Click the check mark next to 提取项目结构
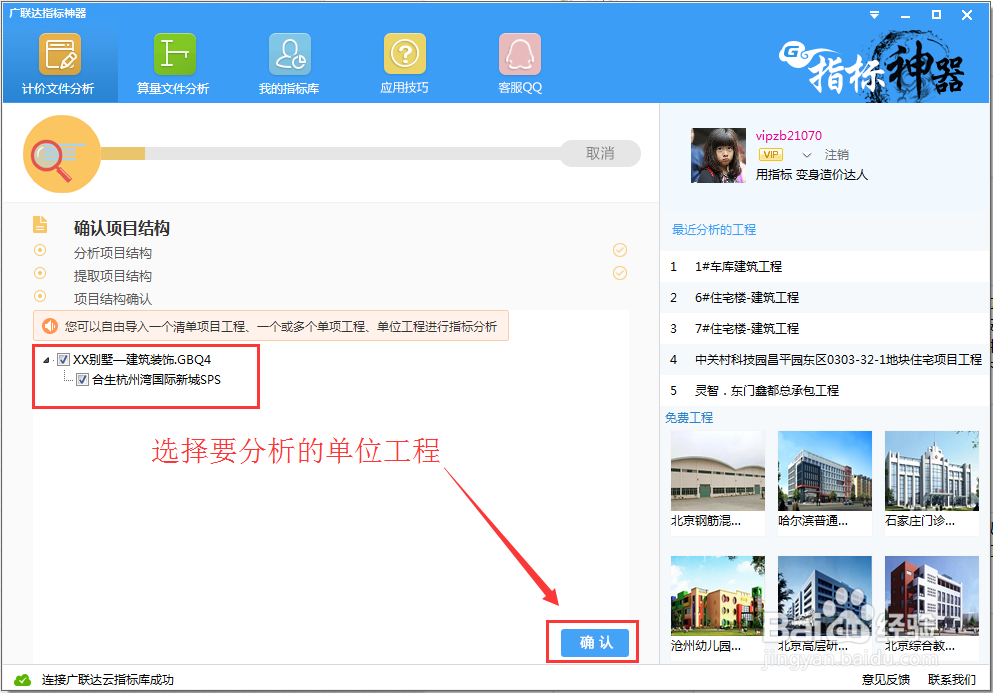 (620, 273)
